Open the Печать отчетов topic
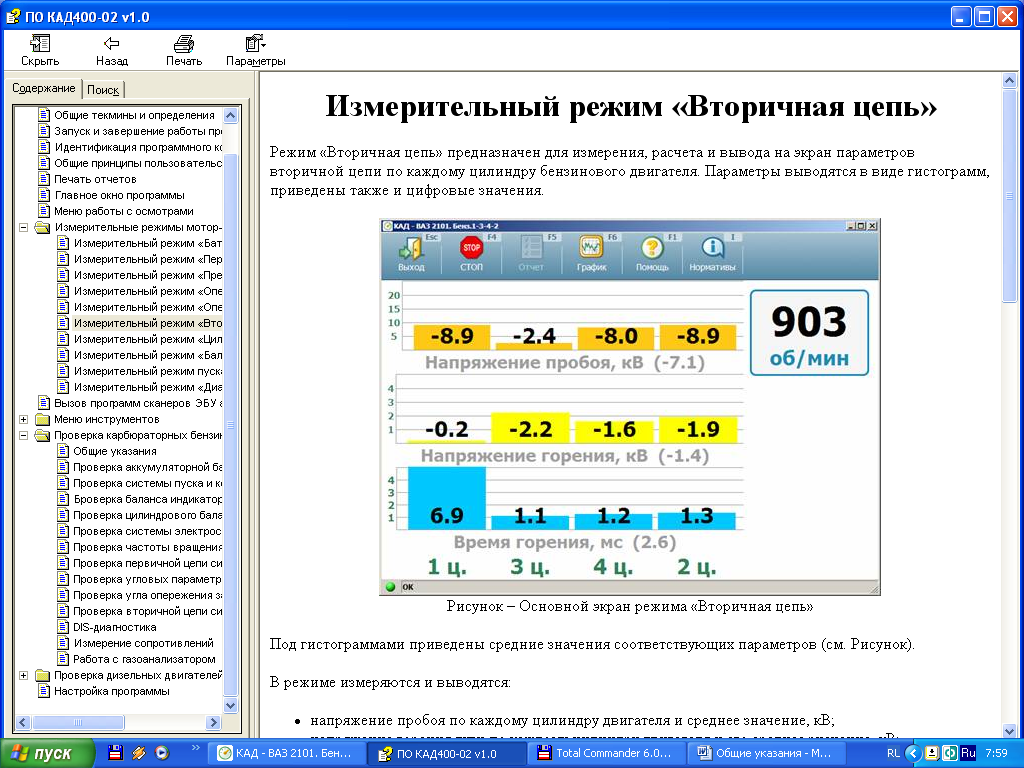This screenshot has height=768, width=1024. 95,179
